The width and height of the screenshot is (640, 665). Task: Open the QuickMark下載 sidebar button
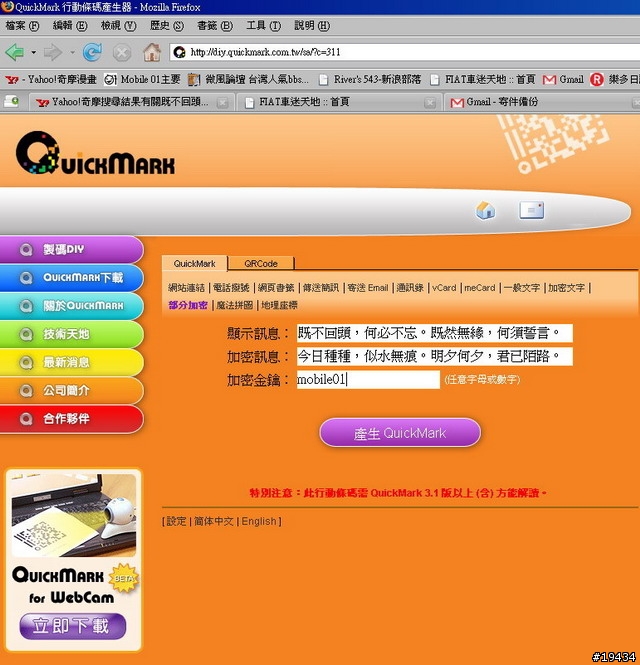click(71, 278)
